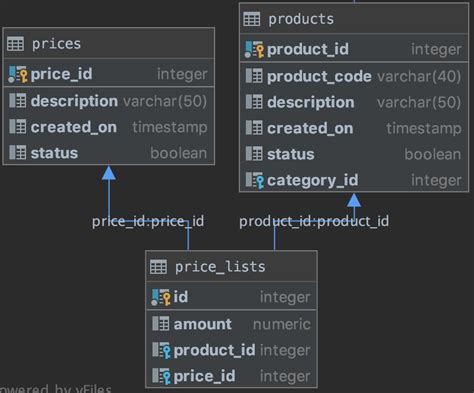Select the created_on column name in the prices table
The image size is (474, 393).
pos(74,127)
